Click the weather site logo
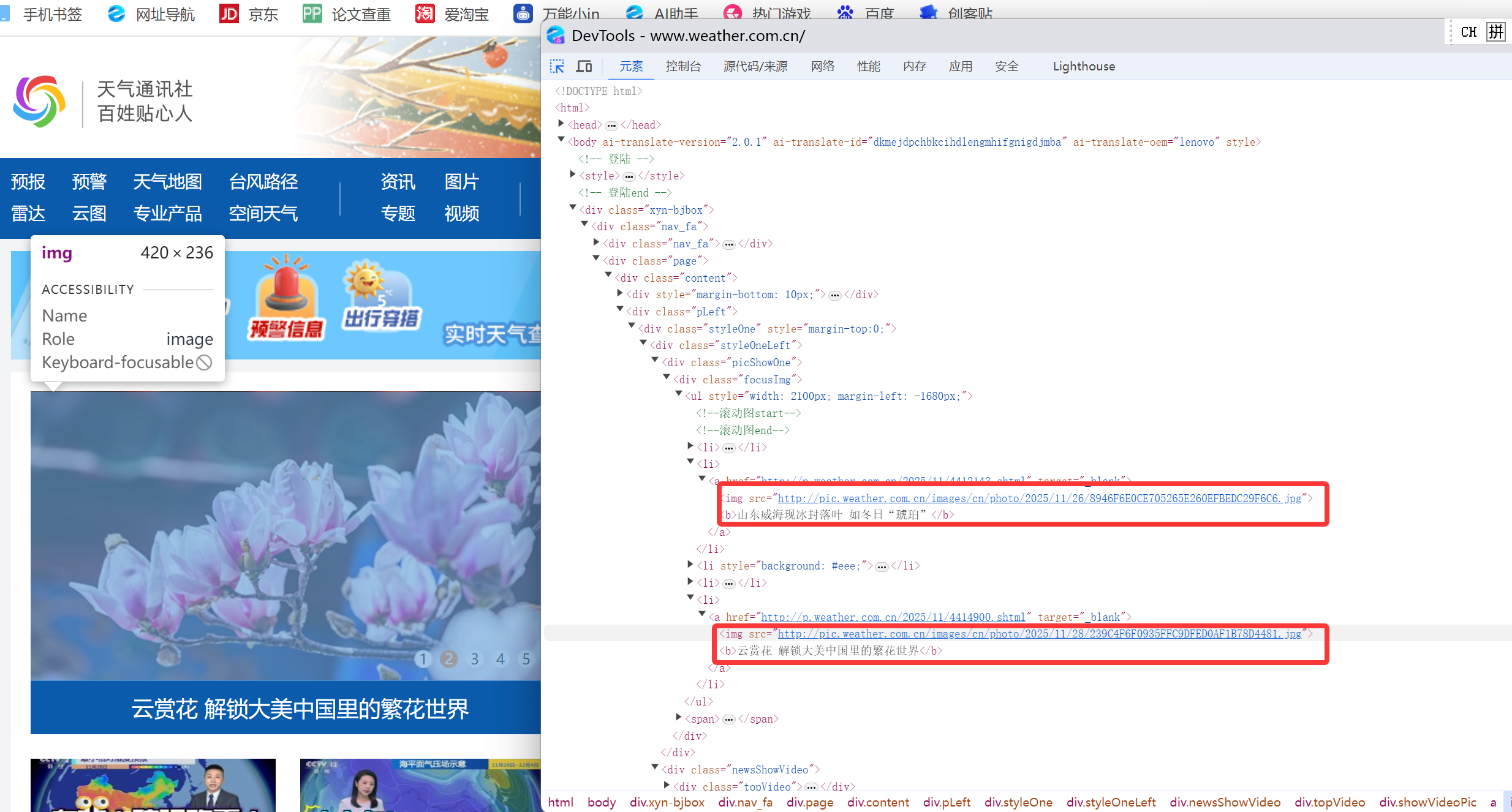 click(x=39, y=101)
